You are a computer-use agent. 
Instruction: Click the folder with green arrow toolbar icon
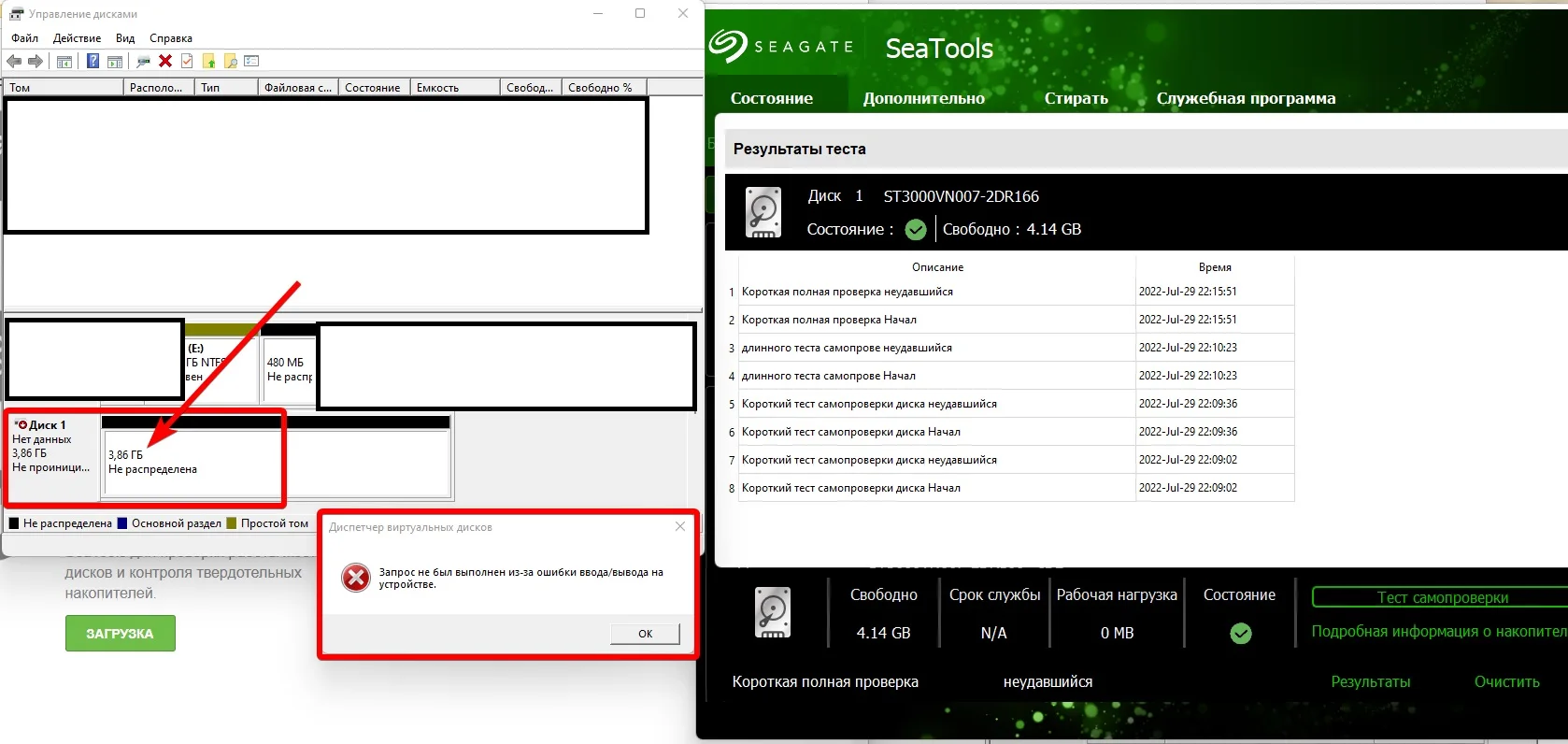[x=208, y=62]
